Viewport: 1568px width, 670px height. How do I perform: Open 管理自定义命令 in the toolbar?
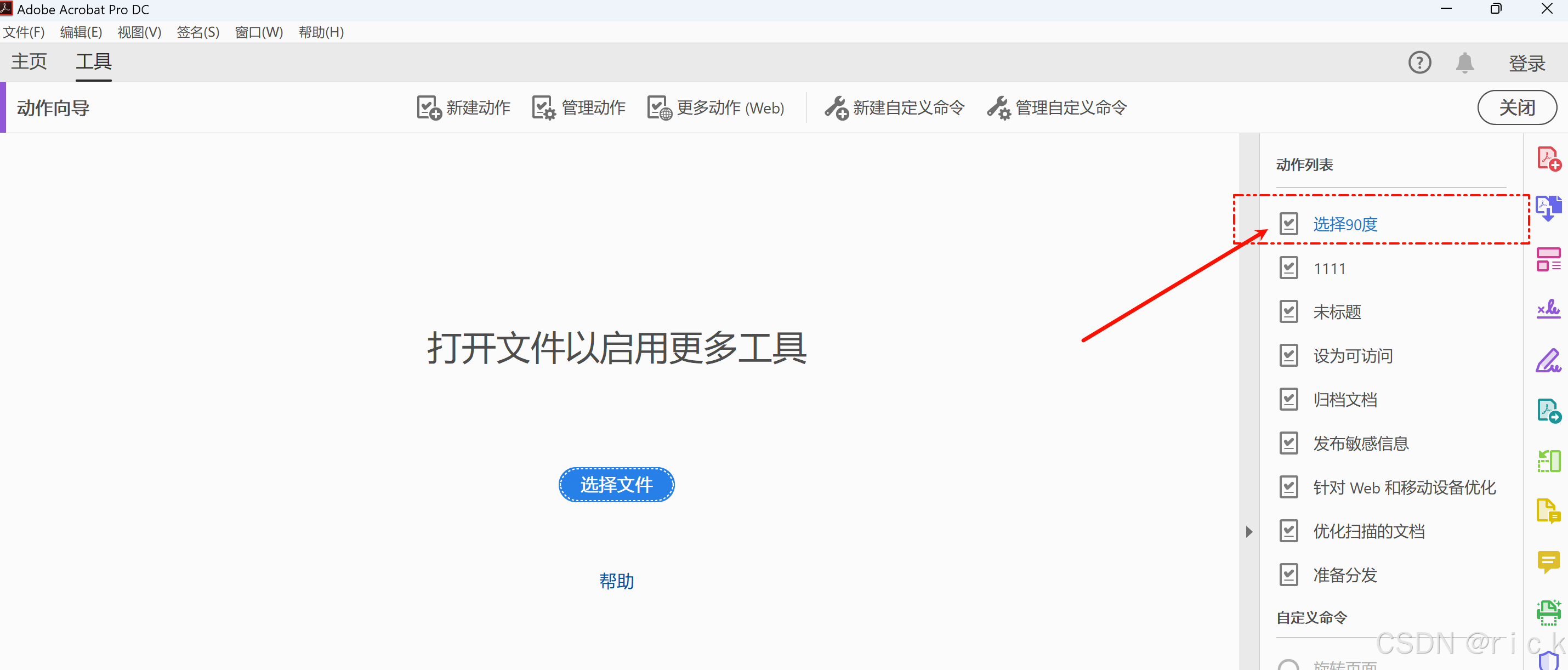coord(1056,107)
